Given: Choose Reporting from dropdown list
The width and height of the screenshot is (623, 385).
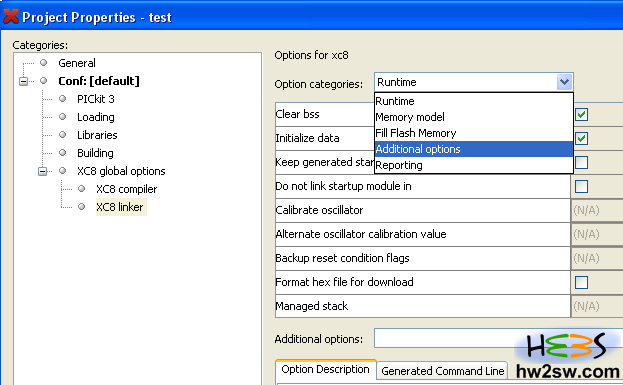Looking at the screenshot, I should (x=474, y=165).
